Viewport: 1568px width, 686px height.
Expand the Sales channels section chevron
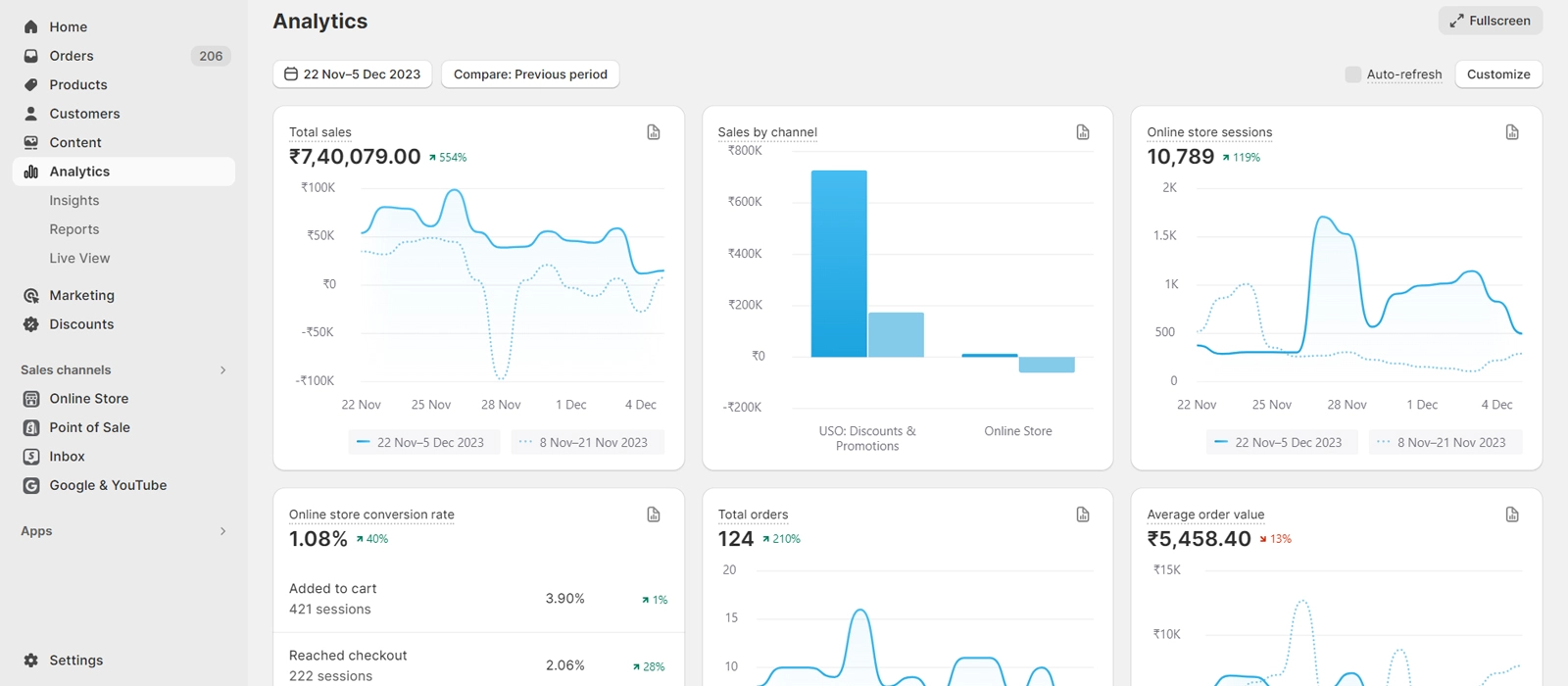tap(222, 370)
